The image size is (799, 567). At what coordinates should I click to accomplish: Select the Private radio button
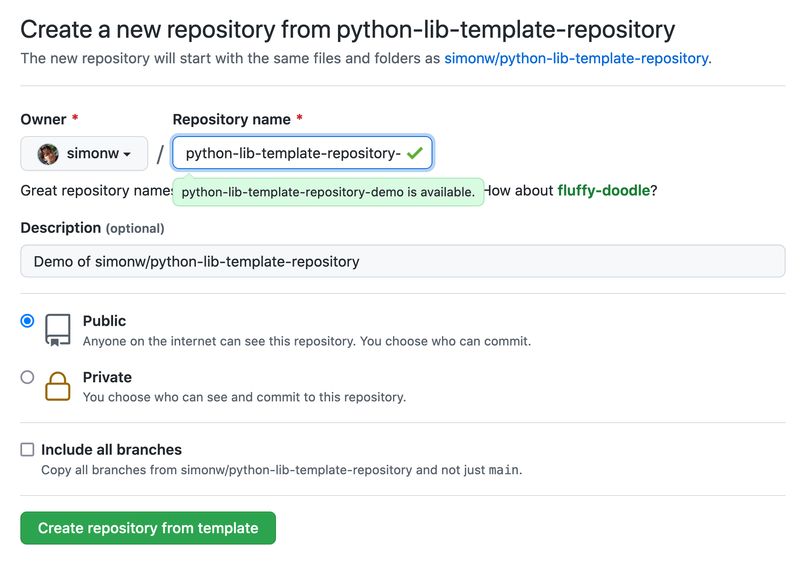tap(27, 377)
